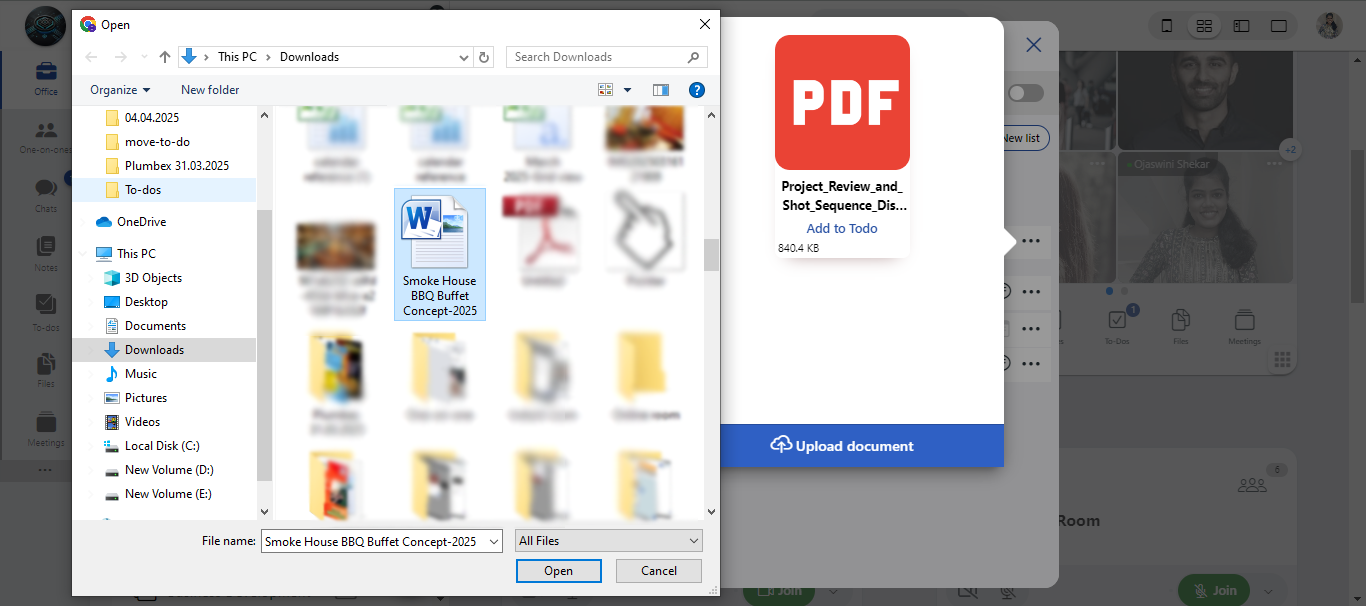The height and width of the screenshot is (606, 1366).
Task: Expand the file type All Files dropdown
Action: [x=609, y=541]
